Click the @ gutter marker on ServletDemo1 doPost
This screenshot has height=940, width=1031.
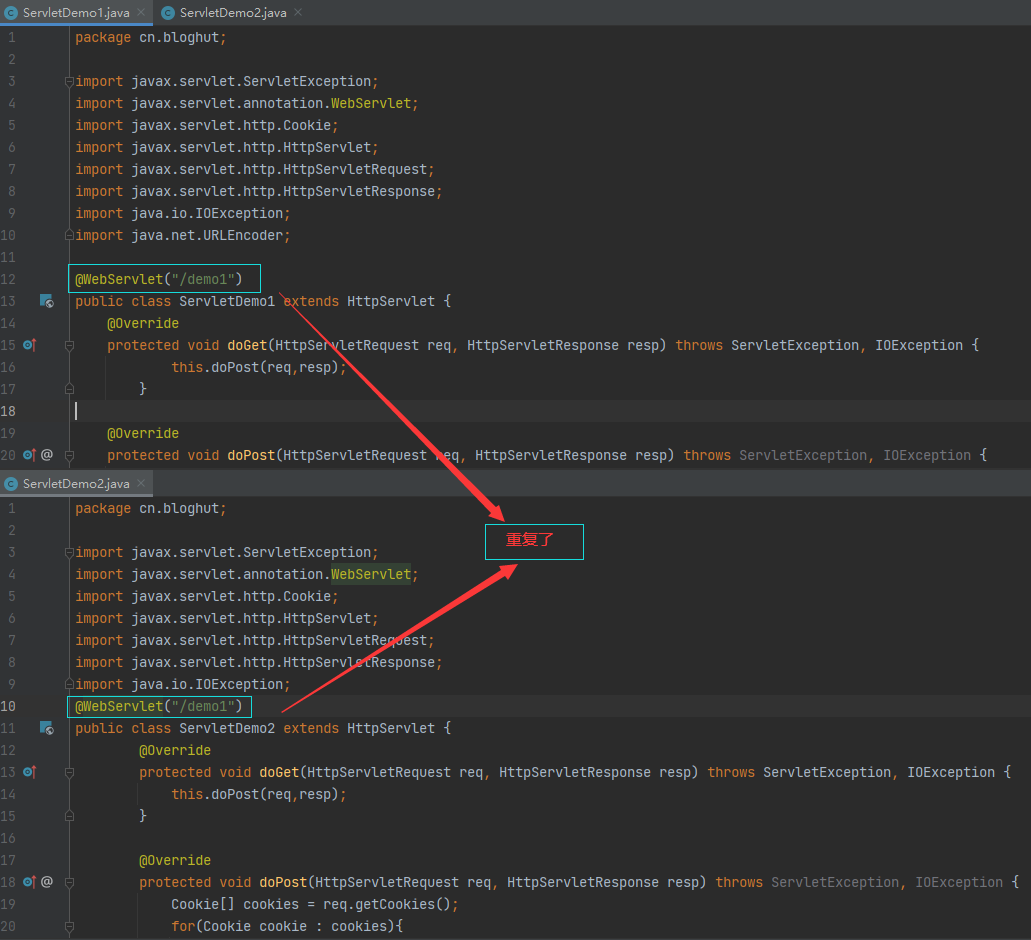47,455
